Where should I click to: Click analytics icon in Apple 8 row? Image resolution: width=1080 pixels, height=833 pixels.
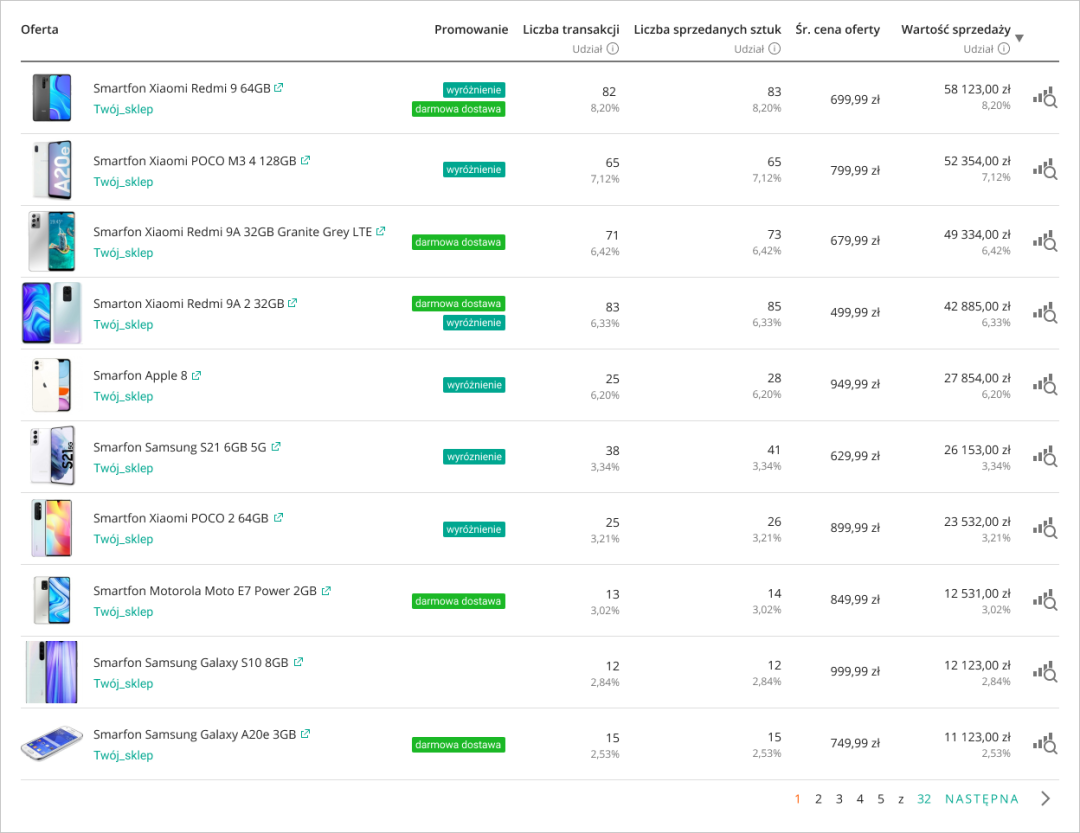pyautogui.click(x=1044, y=385)
